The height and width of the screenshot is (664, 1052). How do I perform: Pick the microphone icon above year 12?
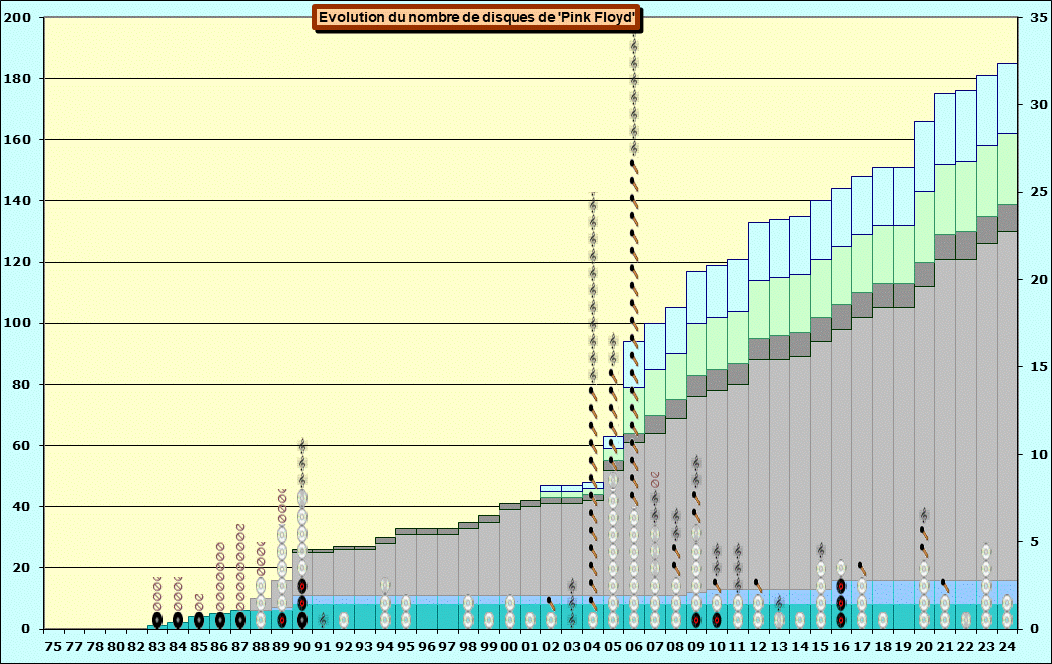pos(758,586)
